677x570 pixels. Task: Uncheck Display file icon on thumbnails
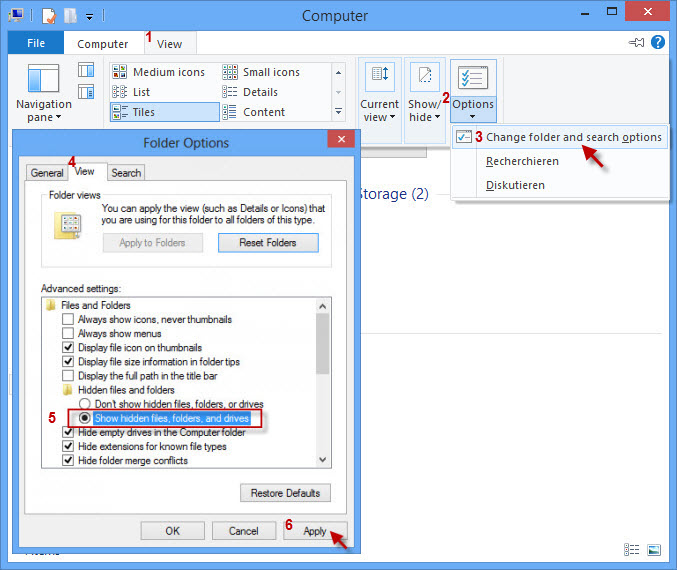68,347
